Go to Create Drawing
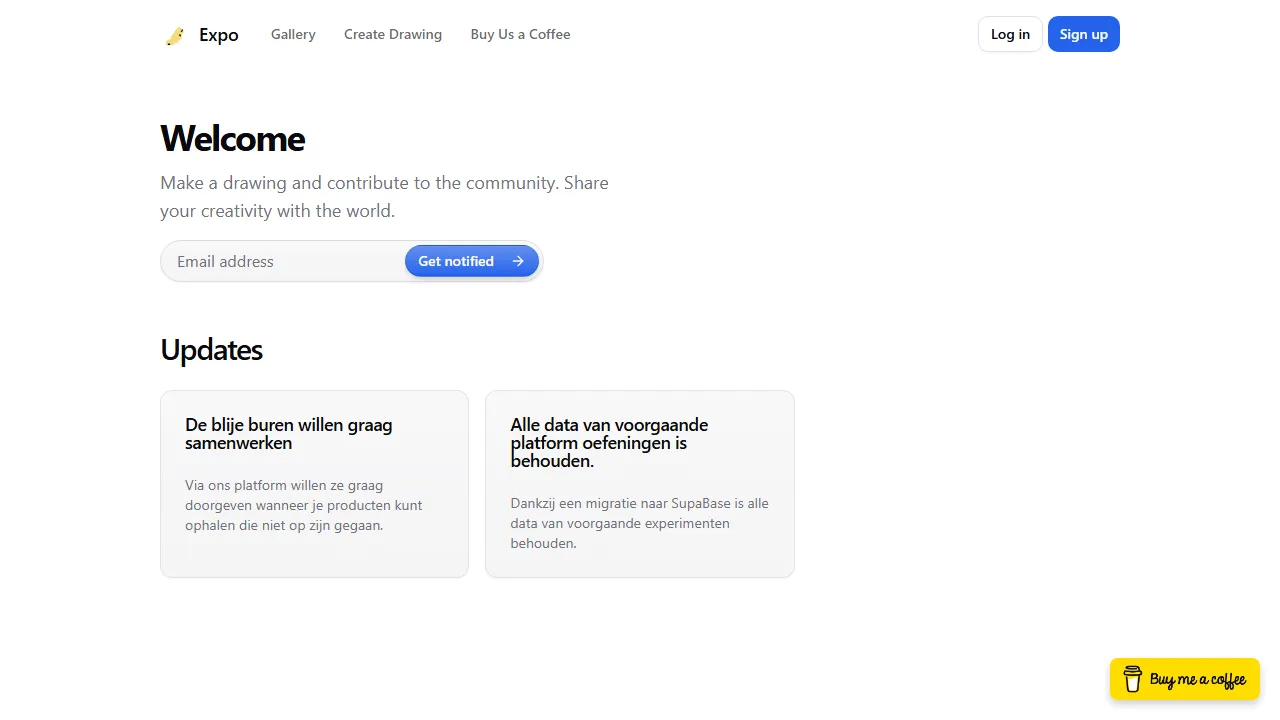This screenshot has height=720, width=1280. [393, 34]
